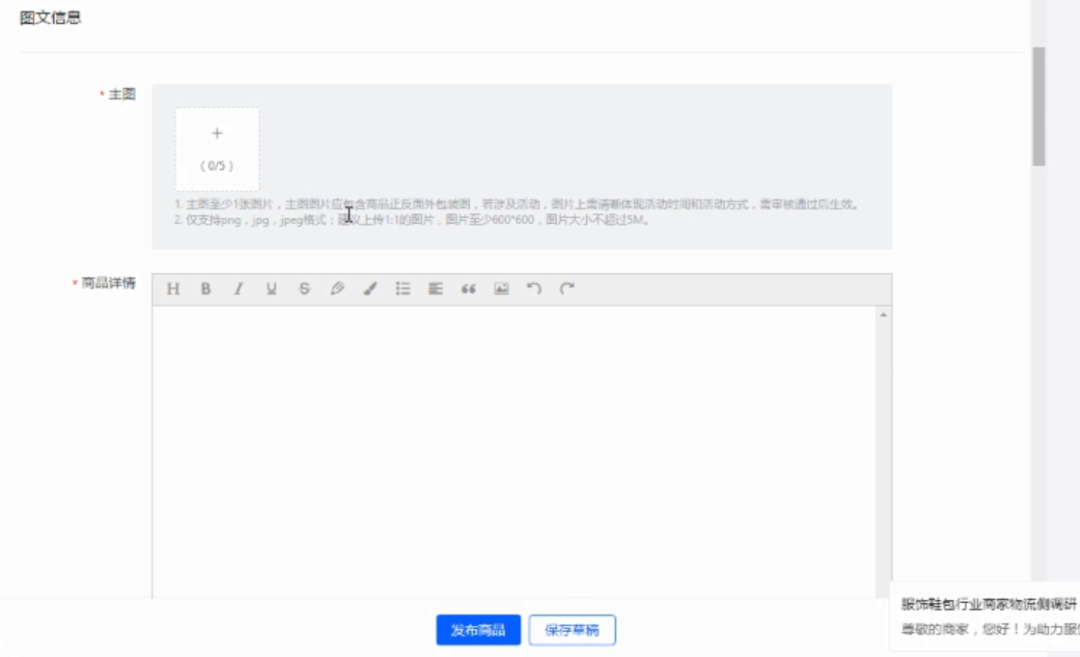Apply Heading format in the editor toolbar
1080x657 pixels.
coord(173,289)
